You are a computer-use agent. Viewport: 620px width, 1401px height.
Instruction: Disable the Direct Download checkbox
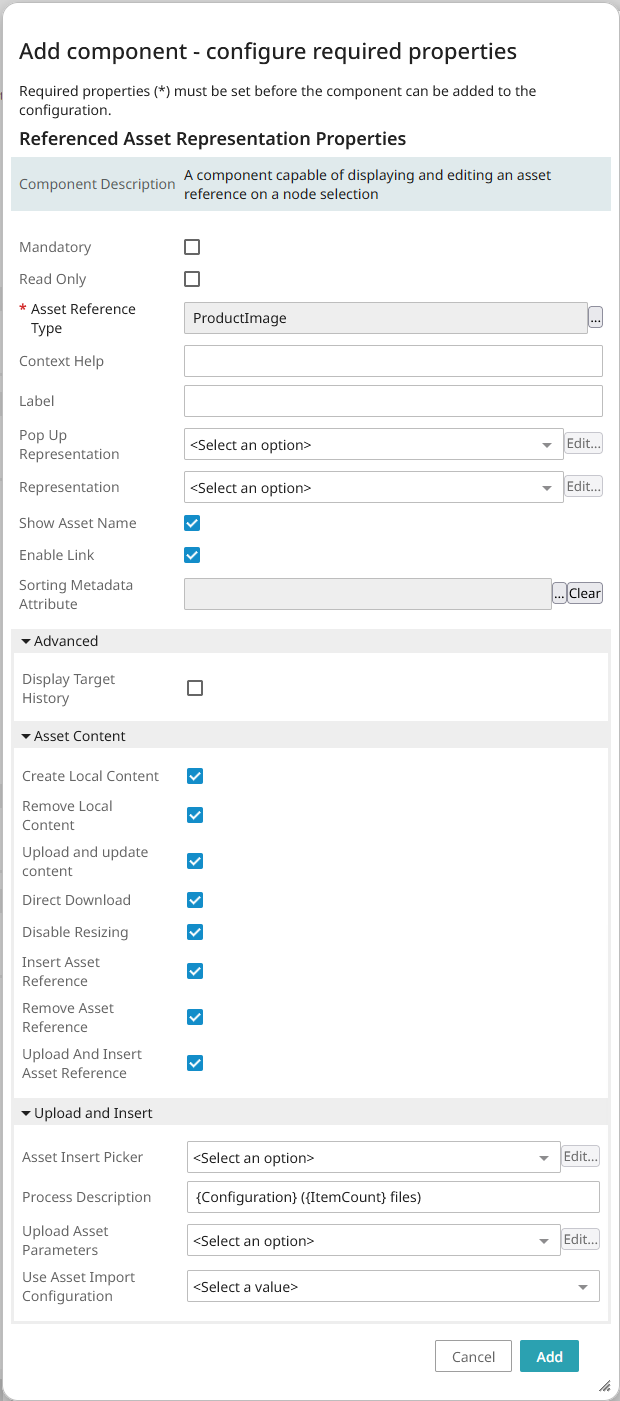(x=195, y=900)
